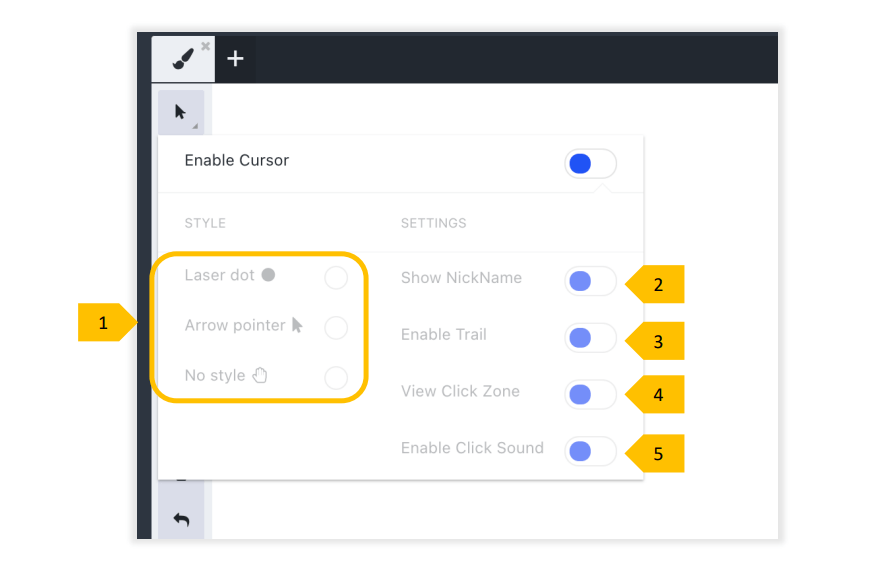888x566 pixels.
Task: Click the hand icon beside No style
Action: (x=260, y=375)
